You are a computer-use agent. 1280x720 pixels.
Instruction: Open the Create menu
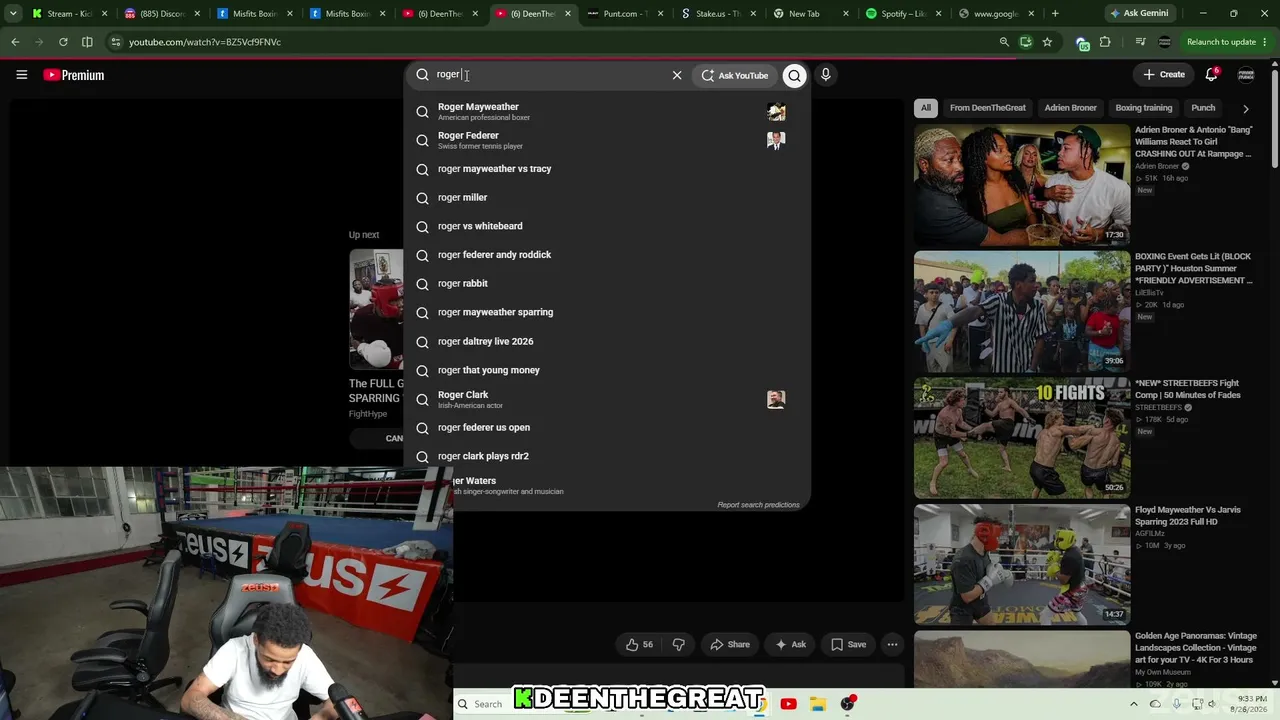(x=1165, y=75)
